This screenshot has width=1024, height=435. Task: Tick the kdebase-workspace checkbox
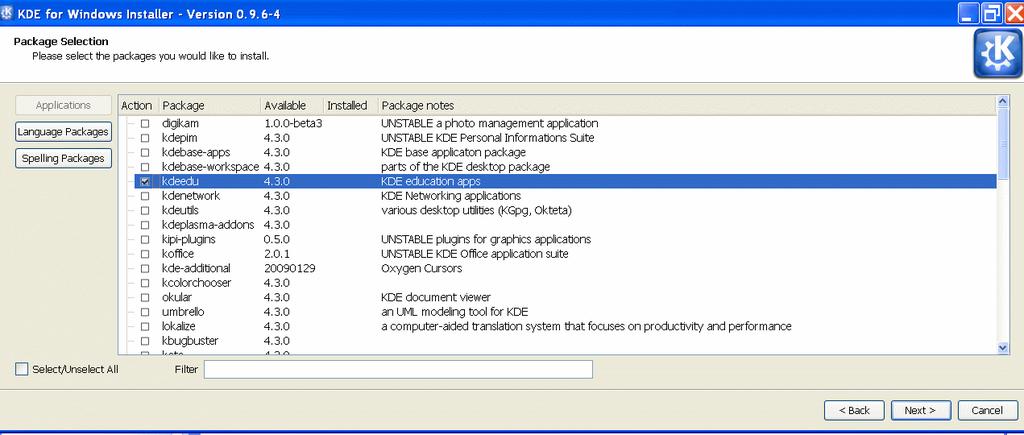145,167
